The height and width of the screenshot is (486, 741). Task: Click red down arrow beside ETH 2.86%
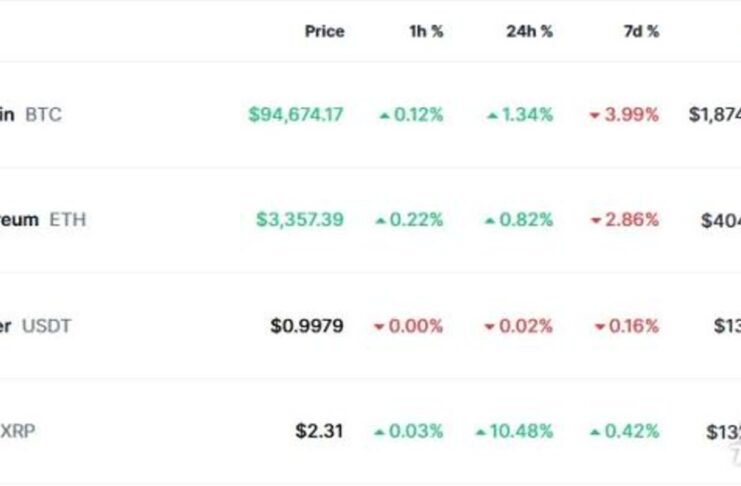[596, 220]
